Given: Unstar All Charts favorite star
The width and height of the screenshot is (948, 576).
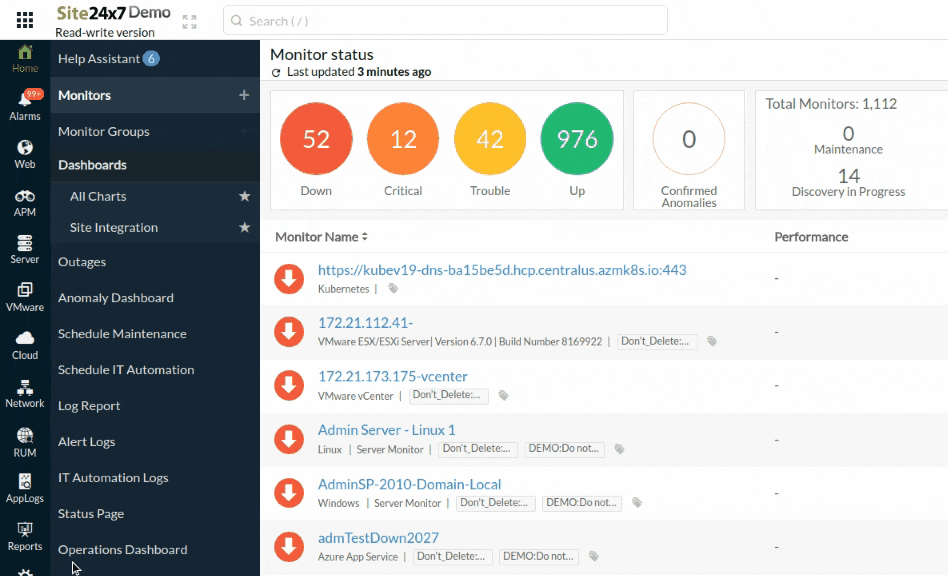Looking at the screenshot, I should pos(244,196).
